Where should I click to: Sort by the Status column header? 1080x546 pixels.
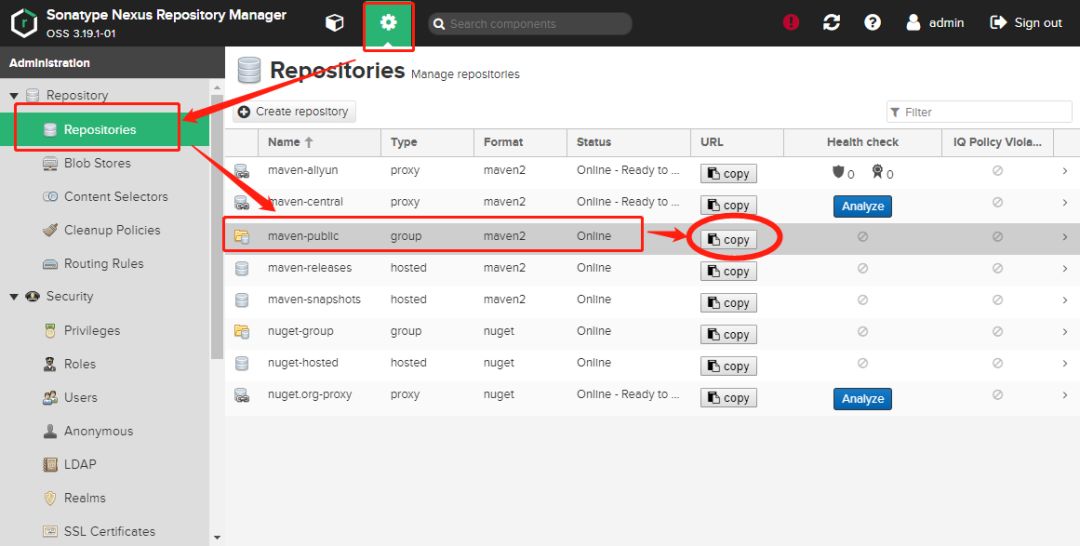628,142
